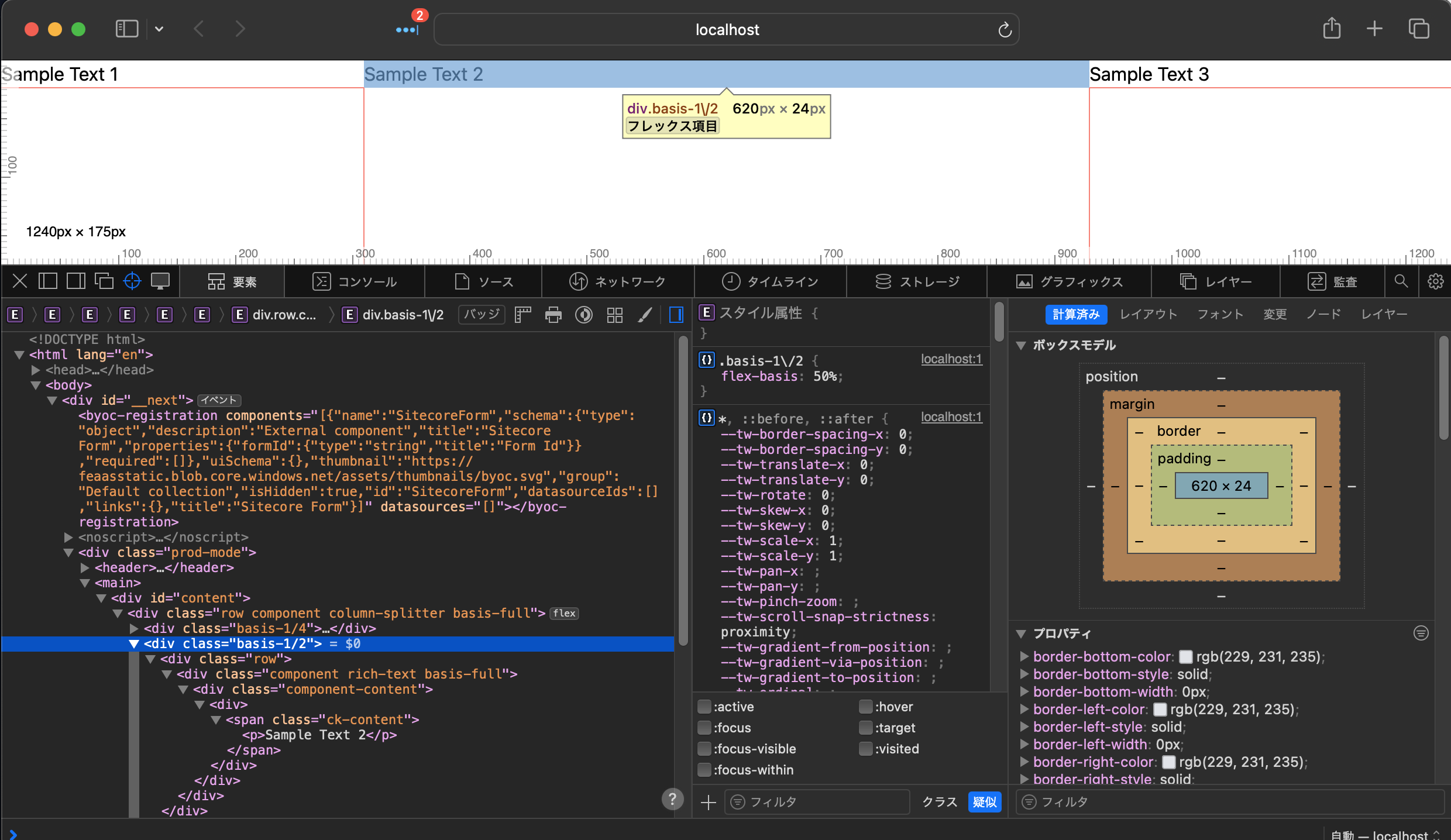Check the :active pseudo-class checkbox

pyautogui.click(x=704, y=707)
